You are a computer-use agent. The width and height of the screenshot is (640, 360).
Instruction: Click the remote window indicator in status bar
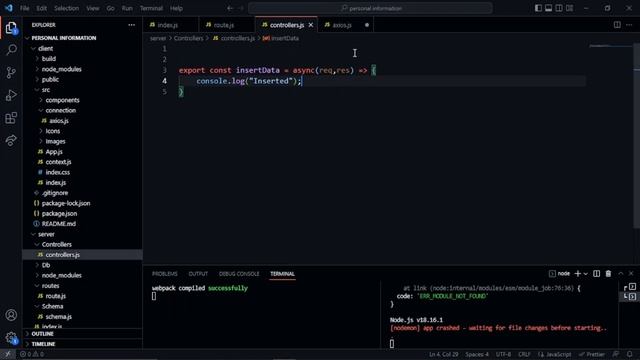[7, 354]
